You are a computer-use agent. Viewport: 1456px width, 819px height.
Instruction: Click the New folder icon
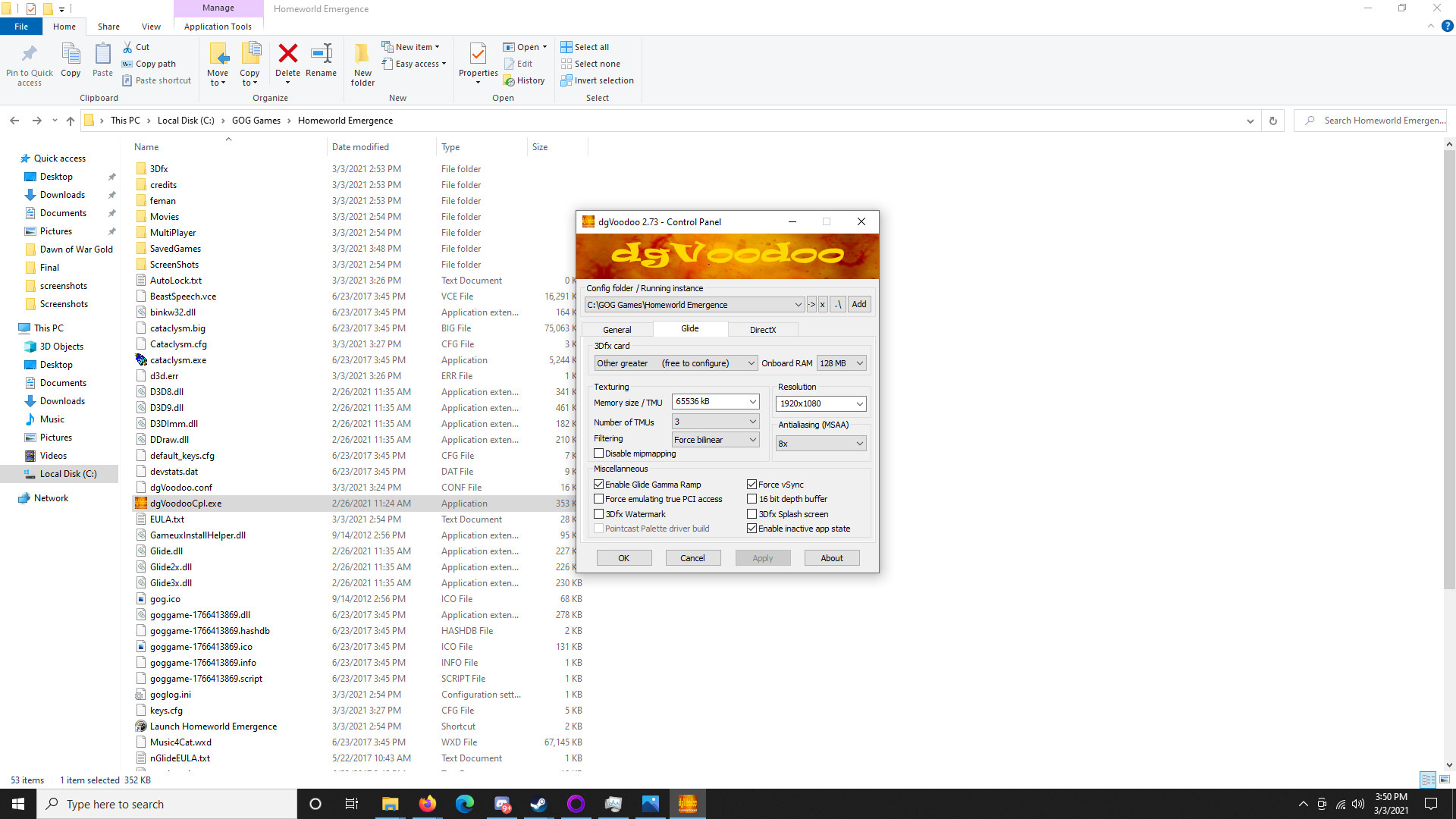pos(362,54)
